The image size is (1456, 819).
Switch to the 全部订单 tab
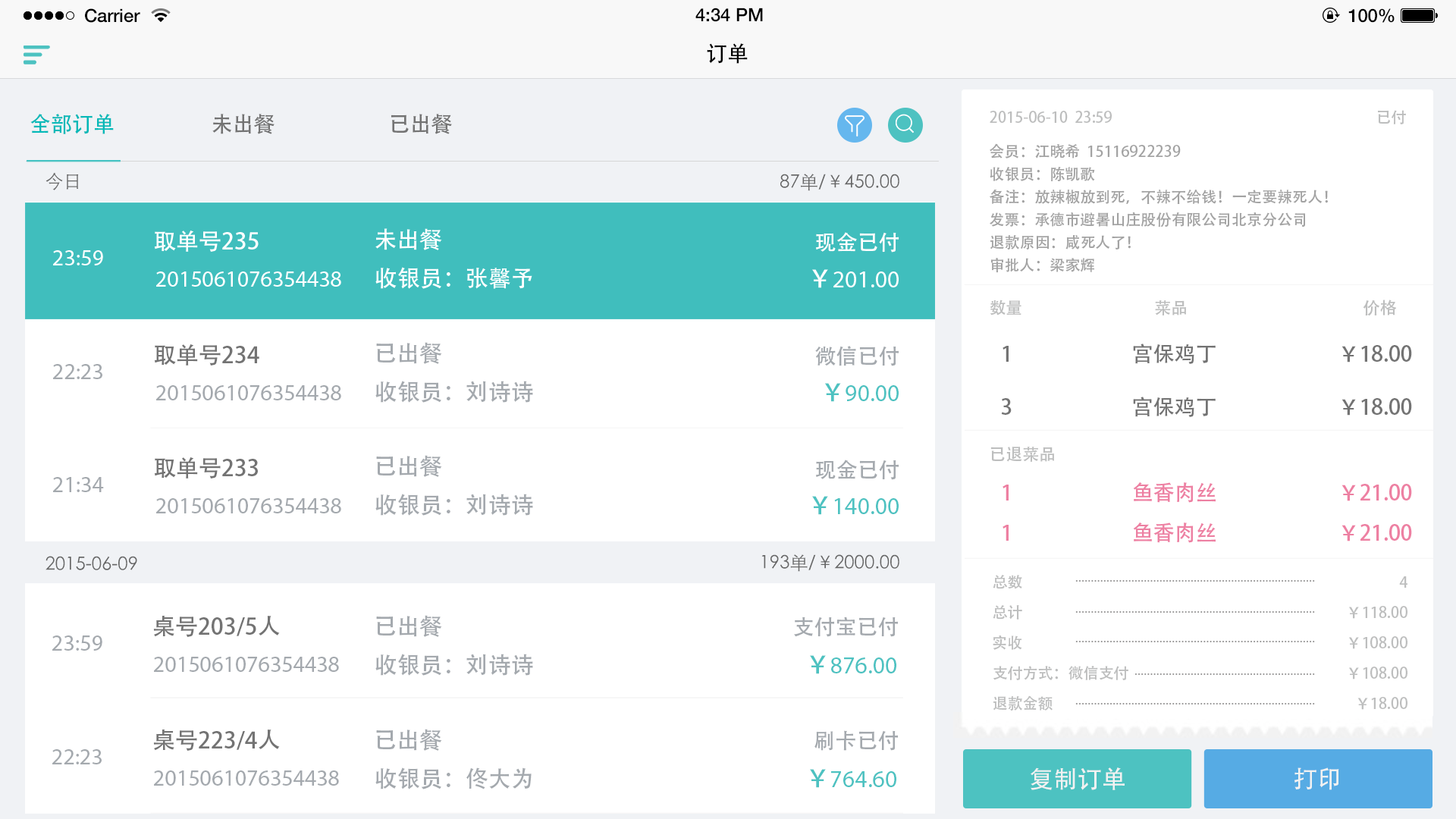point(72,124)
